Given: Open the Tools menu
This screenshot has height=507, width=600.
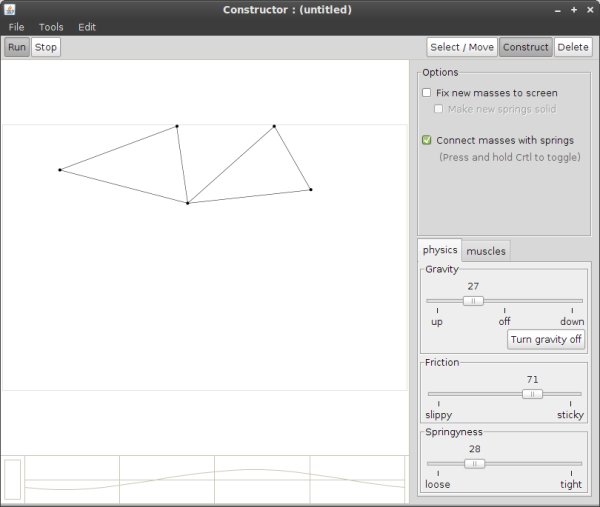Looking at the screenshot, I should (x=51, y=27).
